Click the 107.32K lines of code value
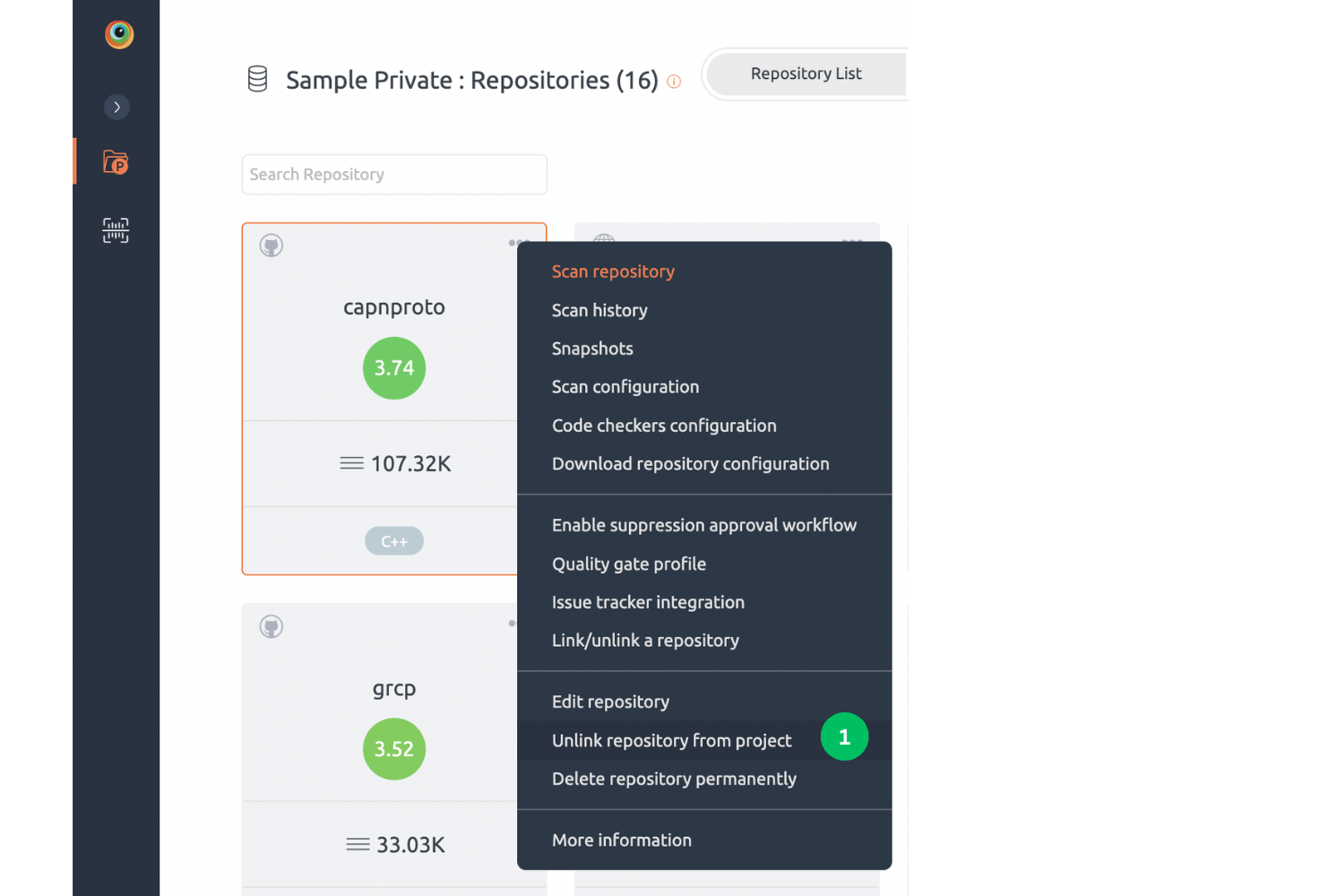1328x896 pixels. (x=411, y=463)
